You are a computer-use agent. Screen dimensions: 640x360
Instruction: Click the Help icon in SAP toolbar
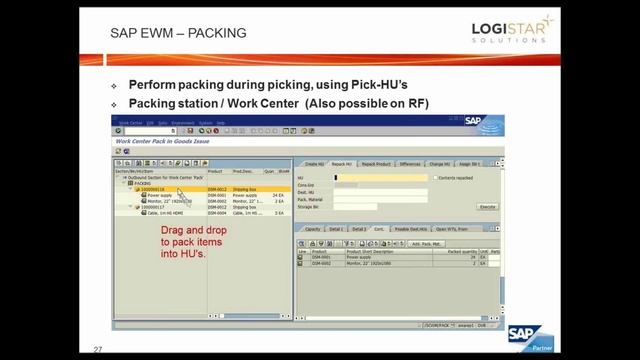[304, 131]
